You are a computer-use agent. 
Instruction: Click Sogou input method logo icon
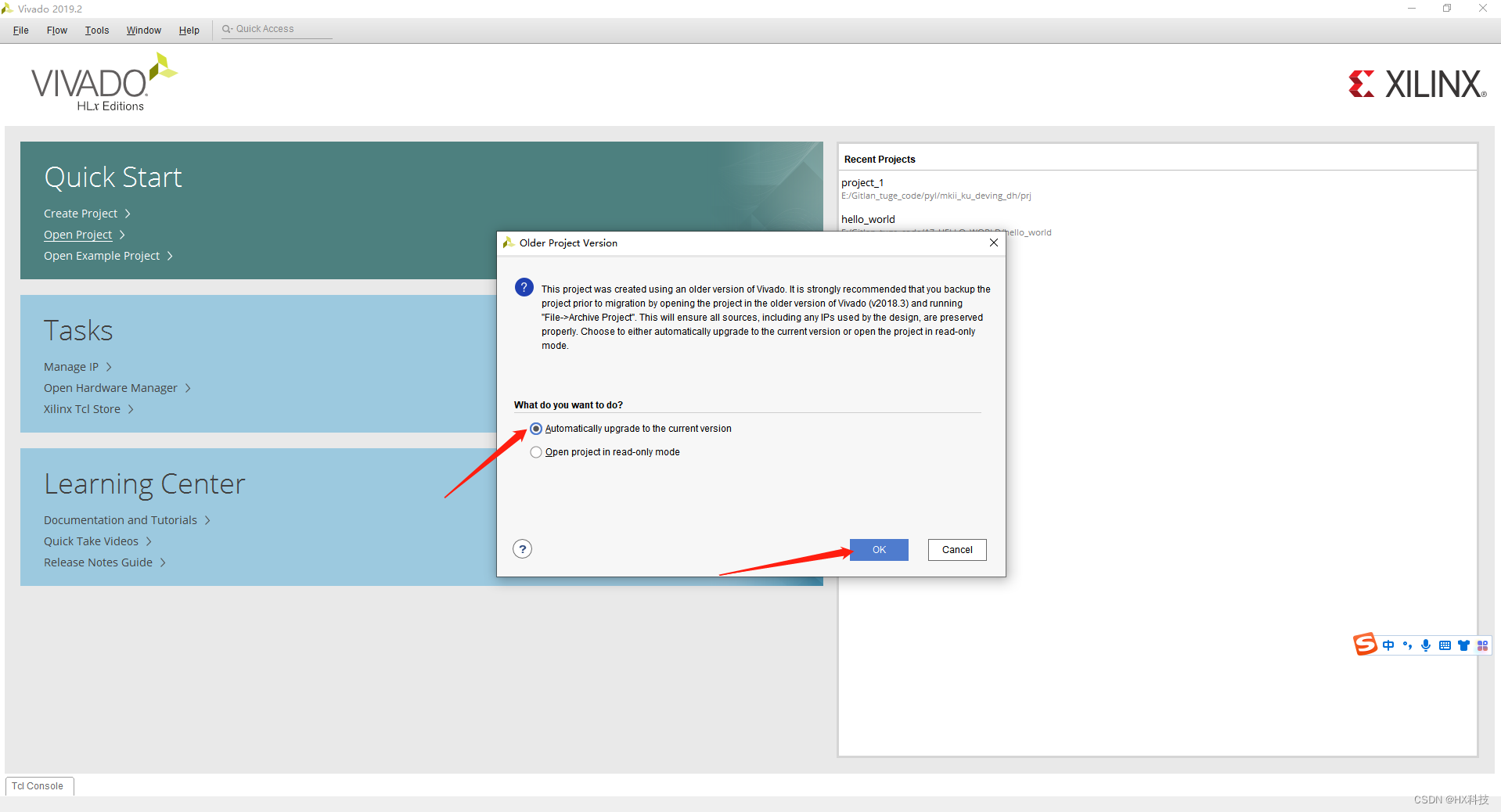[x=1365, y=645]
